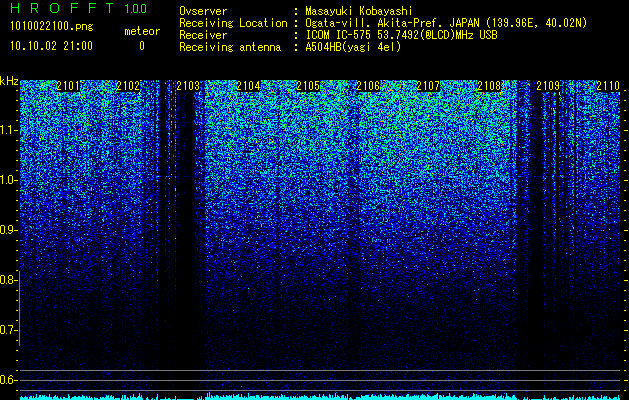The height and width of the screenshot is (400, 629).
Task: Click time marker 2108
Action: pos(489,86)
